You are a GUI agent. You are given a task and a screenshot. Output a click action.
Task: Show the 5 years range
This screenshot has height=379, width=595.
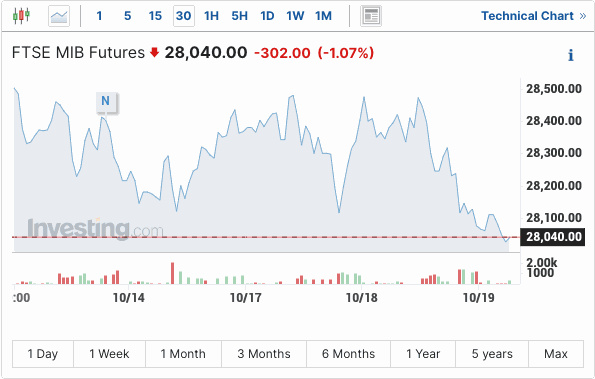[x=492, y=354]
